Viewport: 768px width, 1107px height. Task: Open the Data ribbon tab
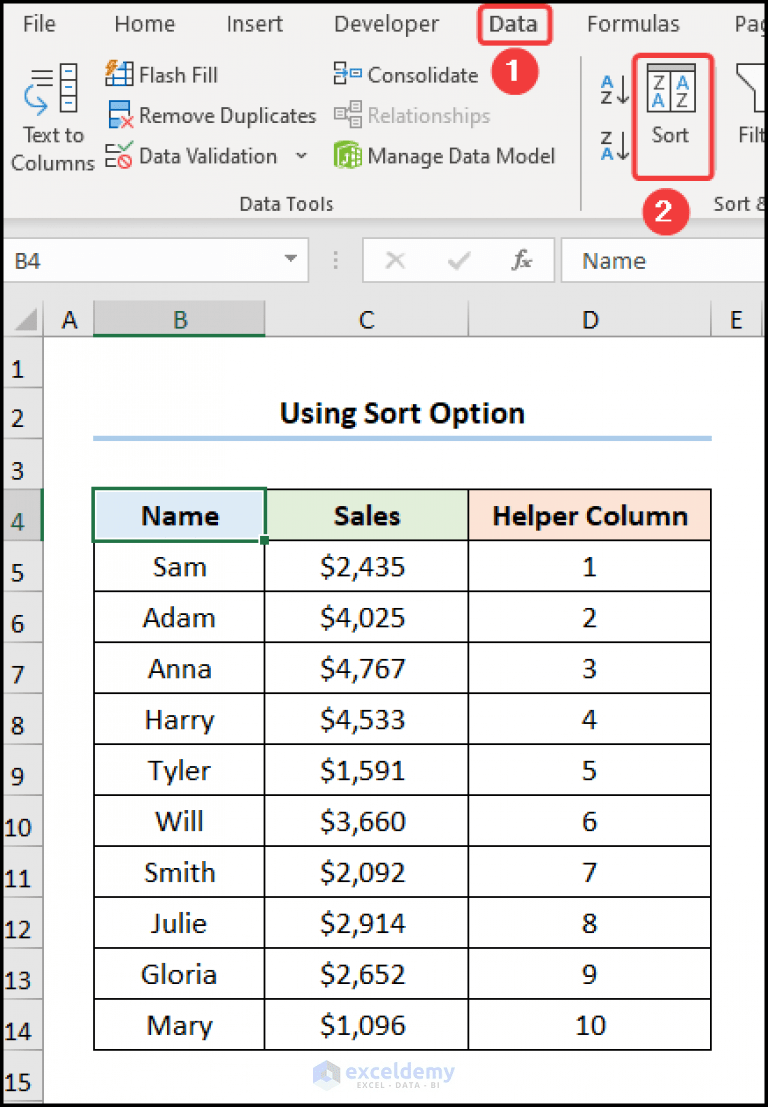[513, 24]
